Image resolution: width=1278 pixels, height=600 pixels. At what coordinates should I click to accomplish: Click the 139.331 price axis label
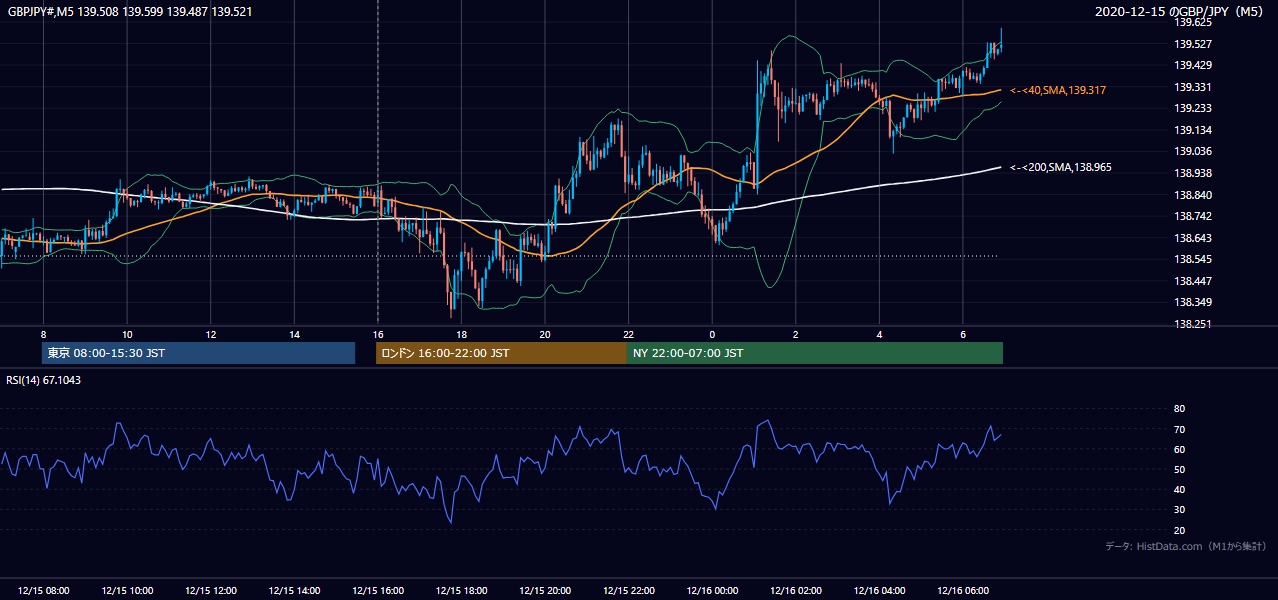click(x=1193, y=87)
